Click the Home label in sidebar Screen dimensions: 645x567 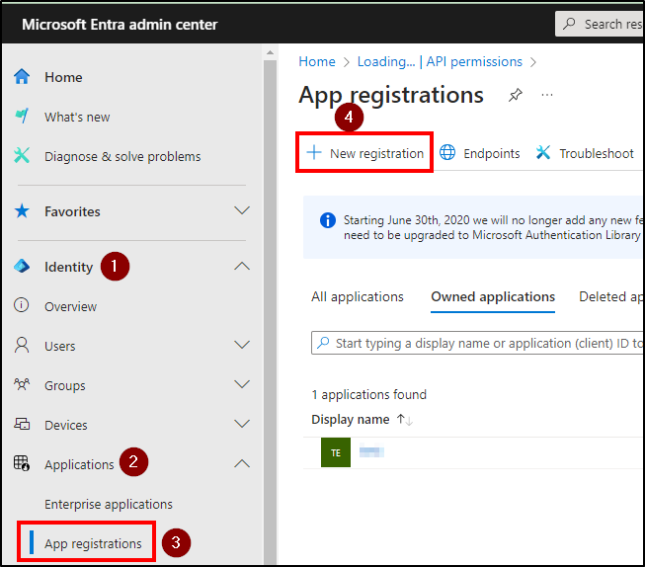63,77
